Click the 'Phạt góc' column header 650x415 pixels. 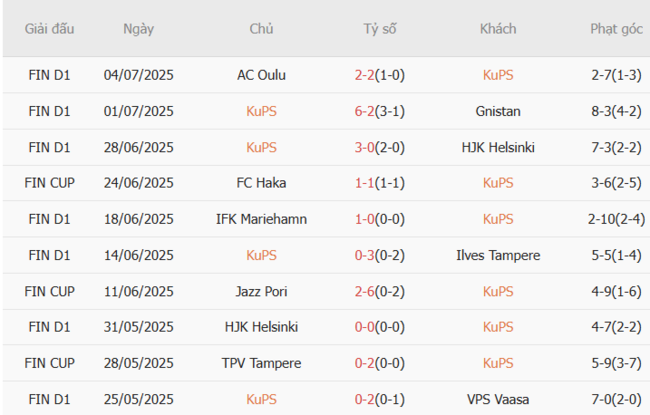click(x=616, y=29)
